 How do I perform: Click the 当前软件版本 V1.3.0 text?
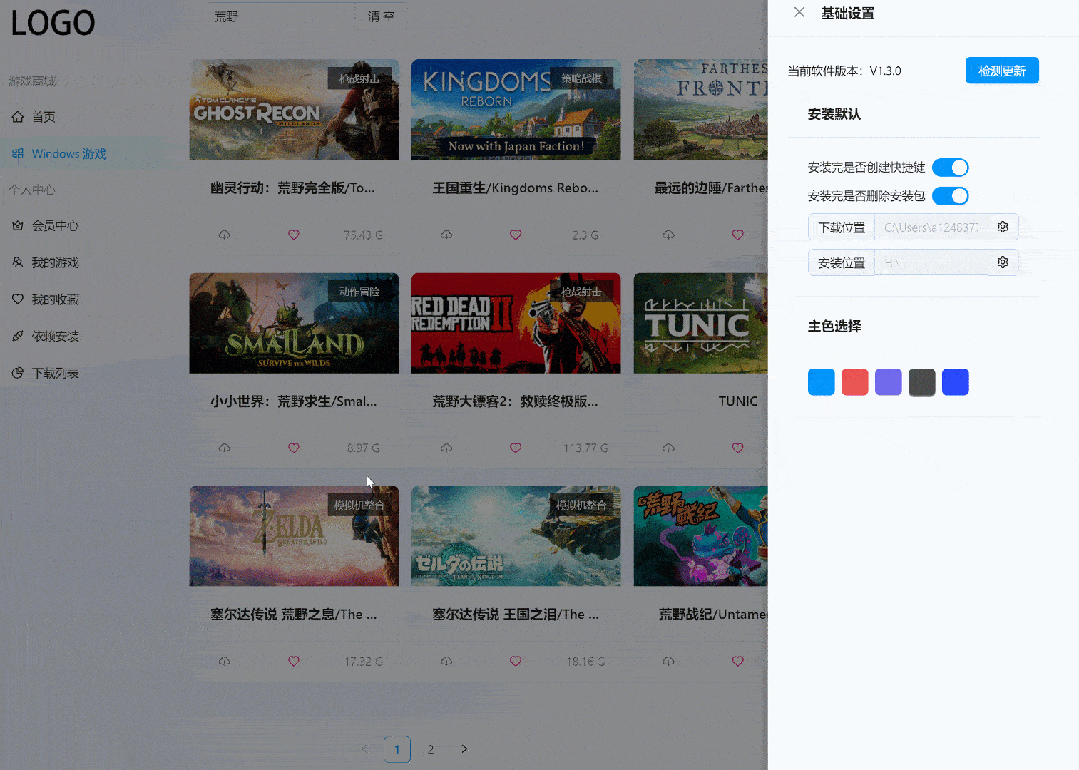point(844,71)
